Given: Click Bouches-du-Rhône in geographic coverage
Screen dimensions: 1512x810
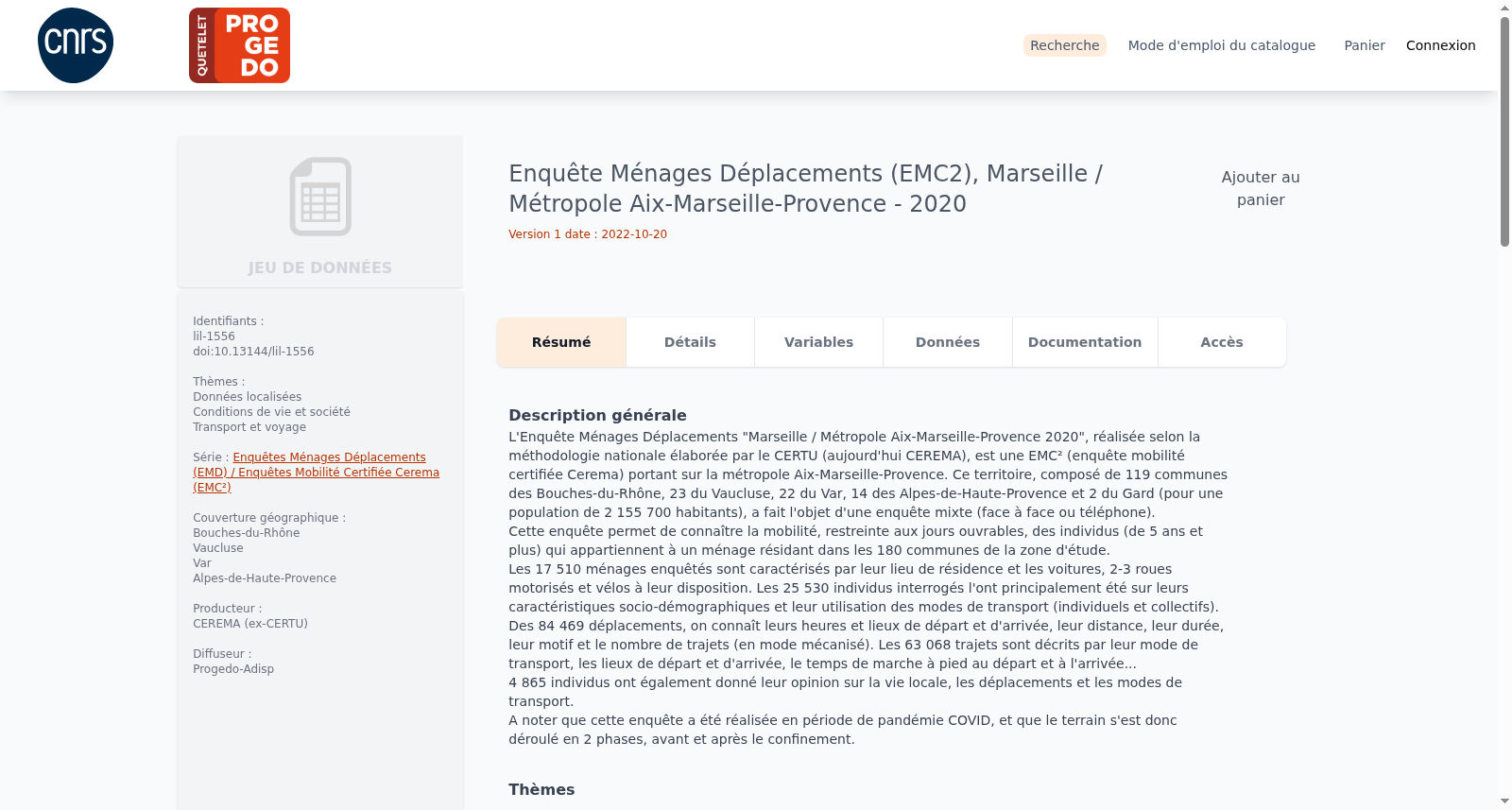Looking at the screenshot, I should (x=247, y=533).
